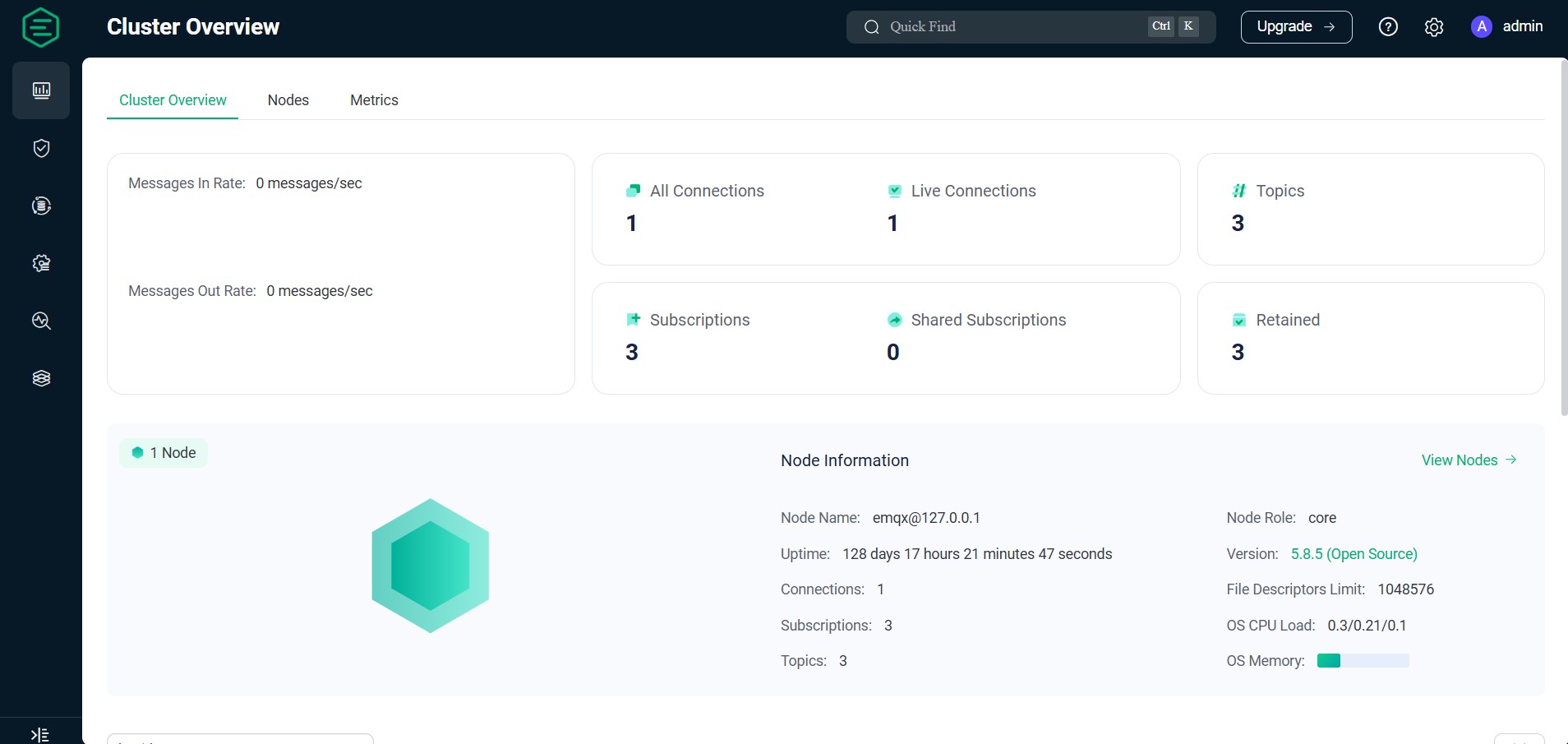Click the OS Memory usage bar
The height and width of the screenshot is (744, 1568).
1362,660
